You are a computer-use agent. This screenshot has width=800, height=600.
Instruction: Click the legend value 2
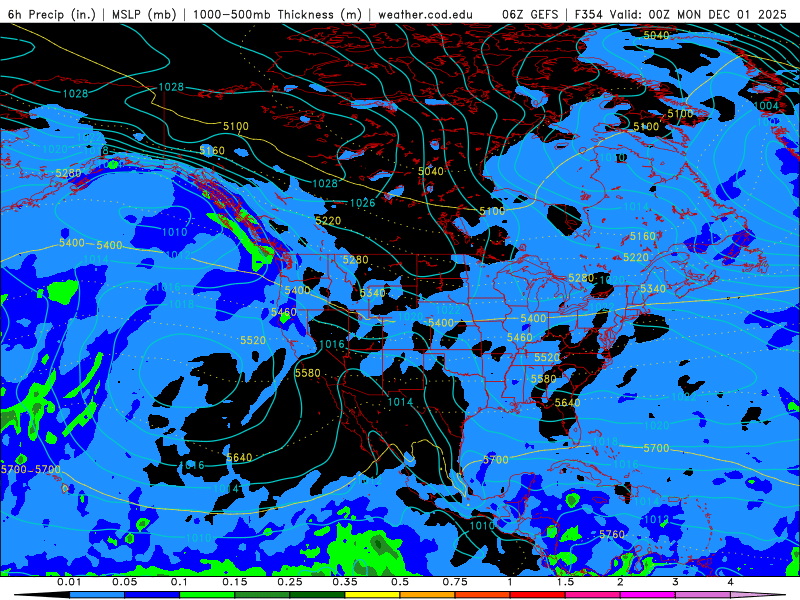pos(620,582)
